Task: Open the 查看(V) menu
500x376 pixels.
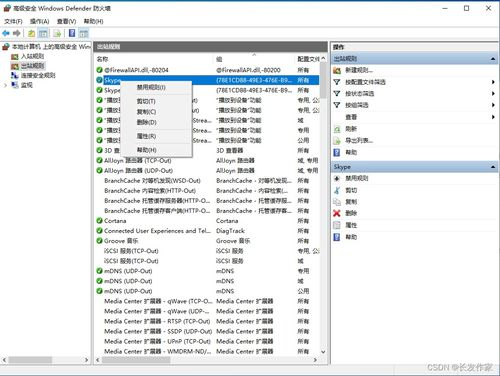Action: click(66, 21)
